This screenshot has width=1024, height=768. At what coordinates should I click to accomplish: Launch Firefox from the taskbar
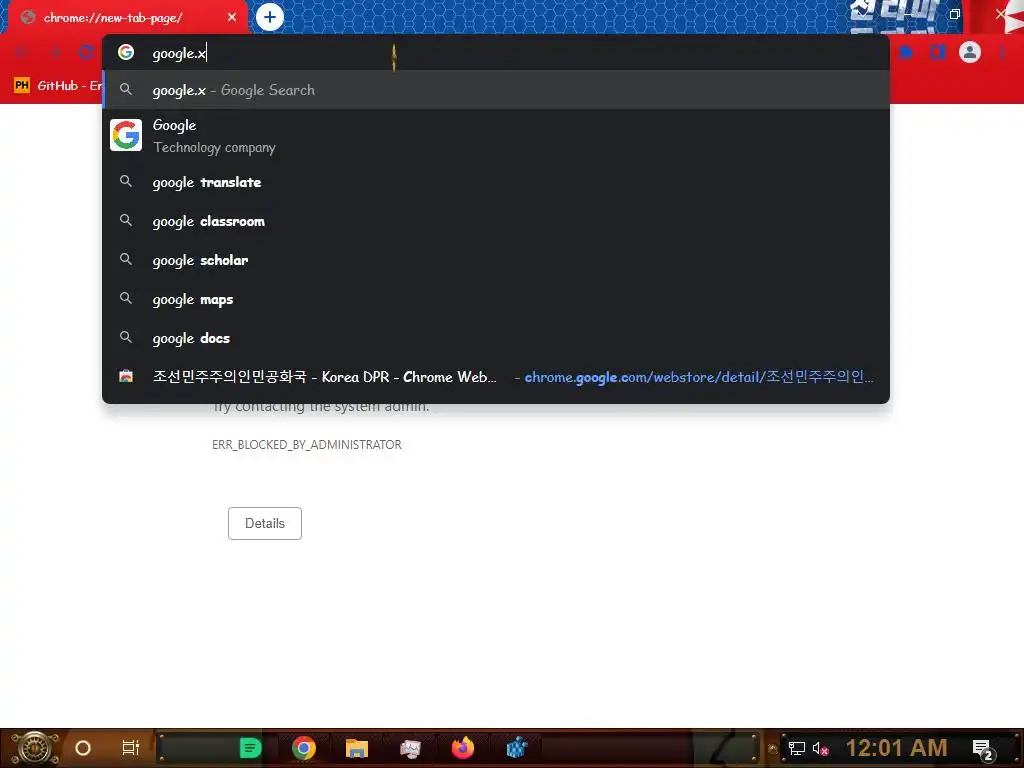463,748
